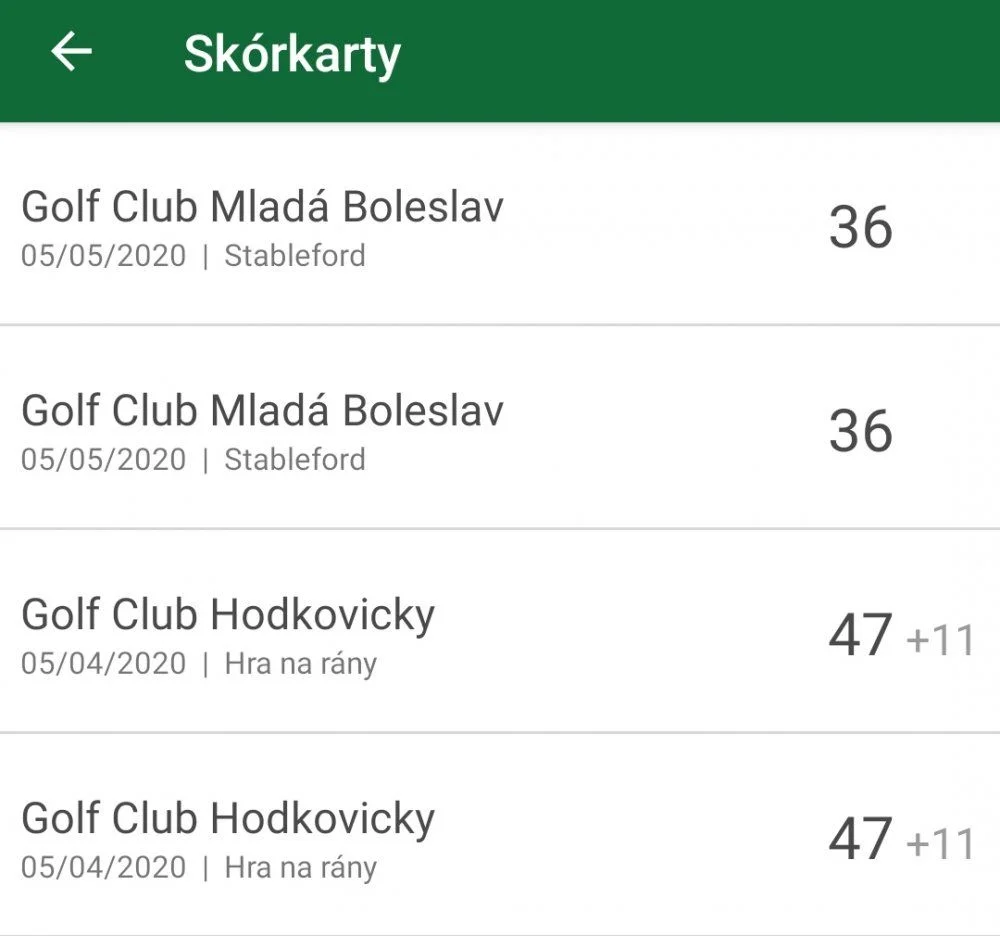Select the +11 value on upper Hodkovicky row
The height and width of the screenshot is (936, 1000).
coord(941,640)
